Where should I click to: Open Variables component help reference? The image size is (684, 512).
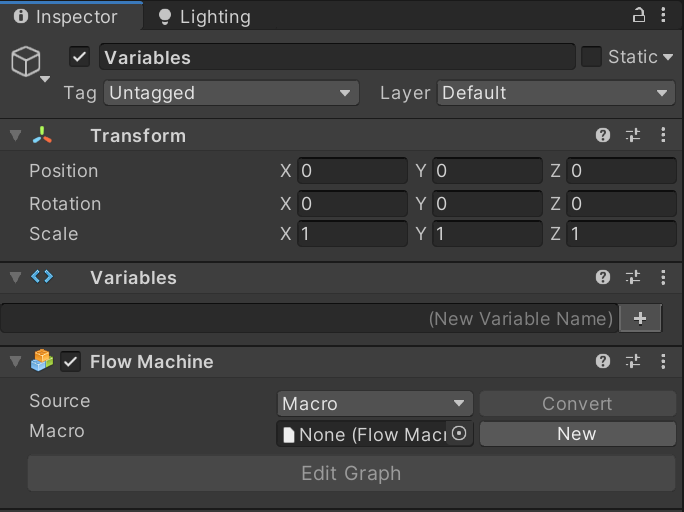(x=603, y=277)
